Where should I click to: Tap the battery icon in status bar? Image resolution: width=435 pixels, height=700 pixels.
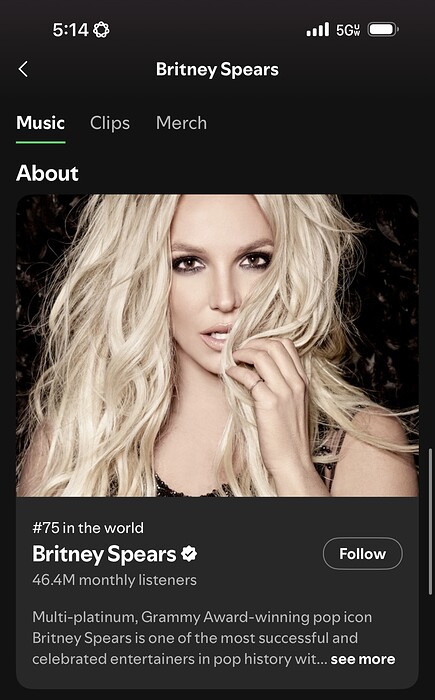pyautogui.click(x=383, y=29)
